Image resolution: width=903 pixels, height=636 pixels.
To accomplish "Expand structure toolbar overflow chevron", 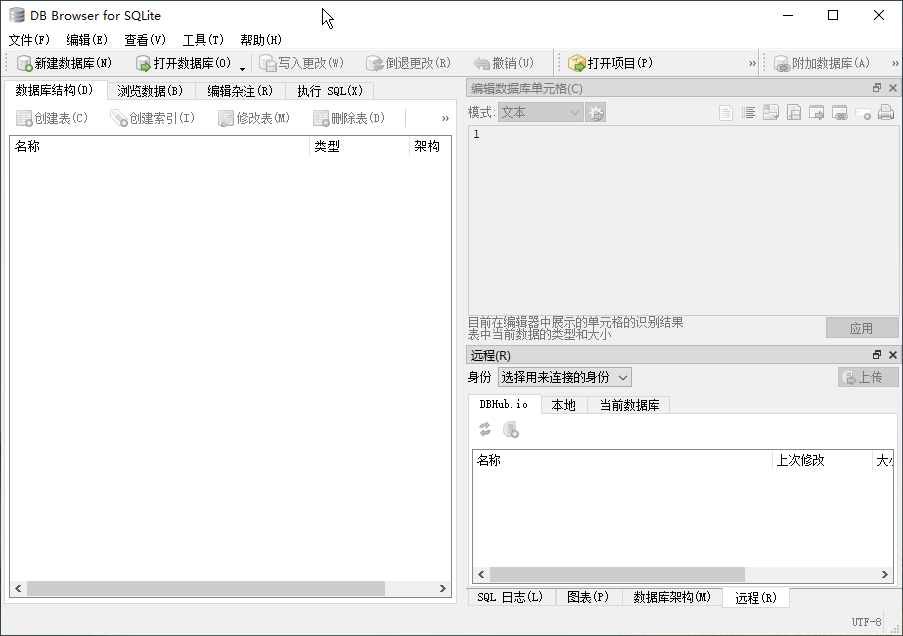I will pos(445,118).
